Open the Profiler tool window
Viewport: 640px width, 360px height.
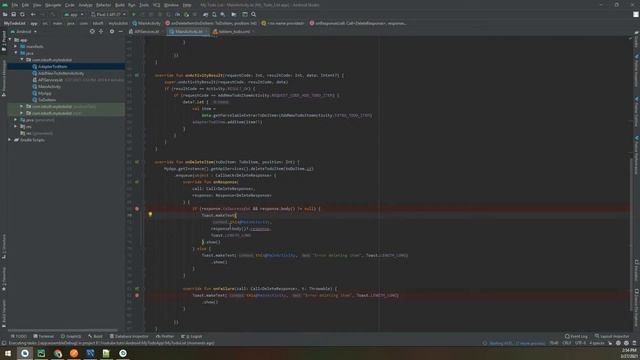coord(165,336)
